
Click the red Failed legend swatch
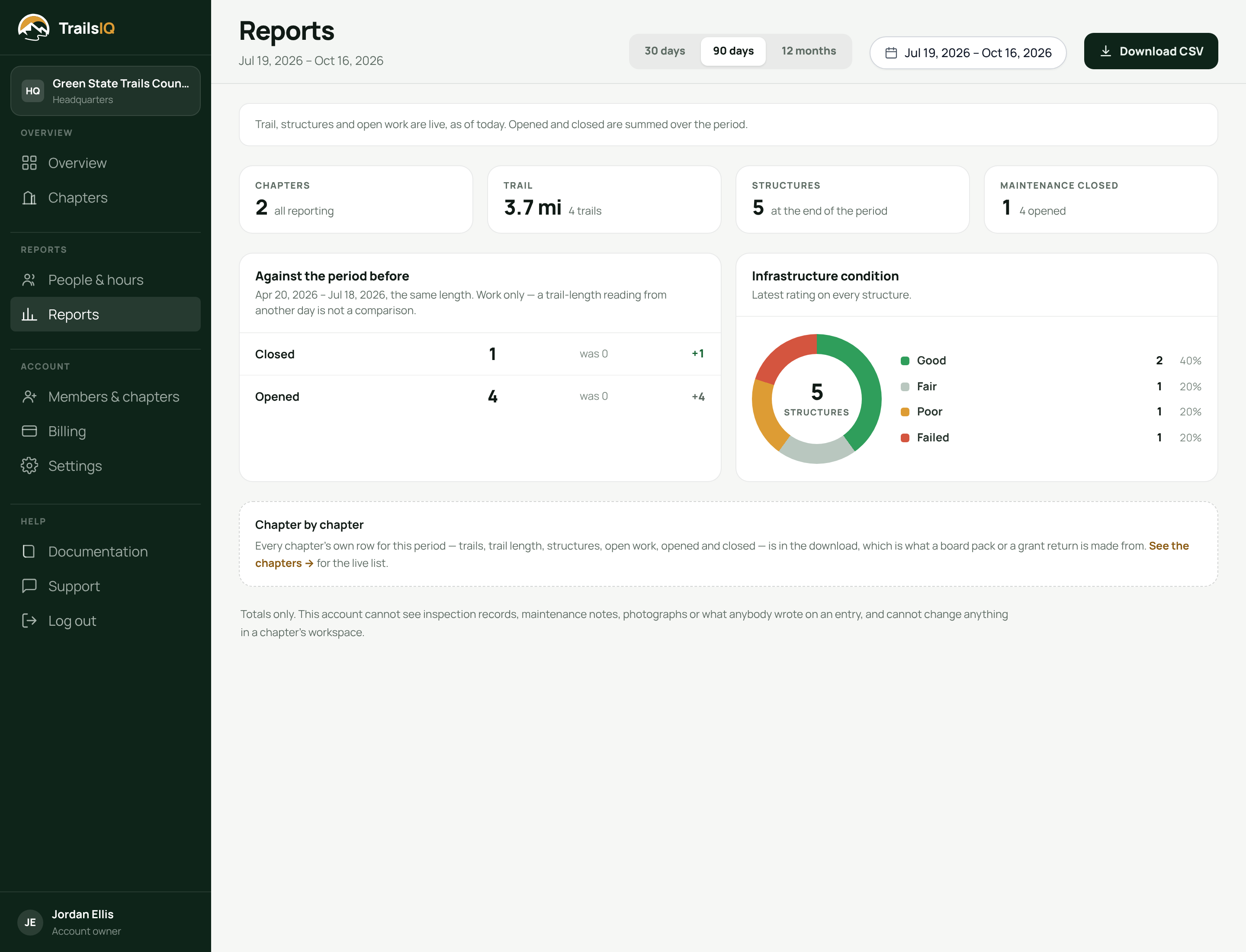coord(905,437)
